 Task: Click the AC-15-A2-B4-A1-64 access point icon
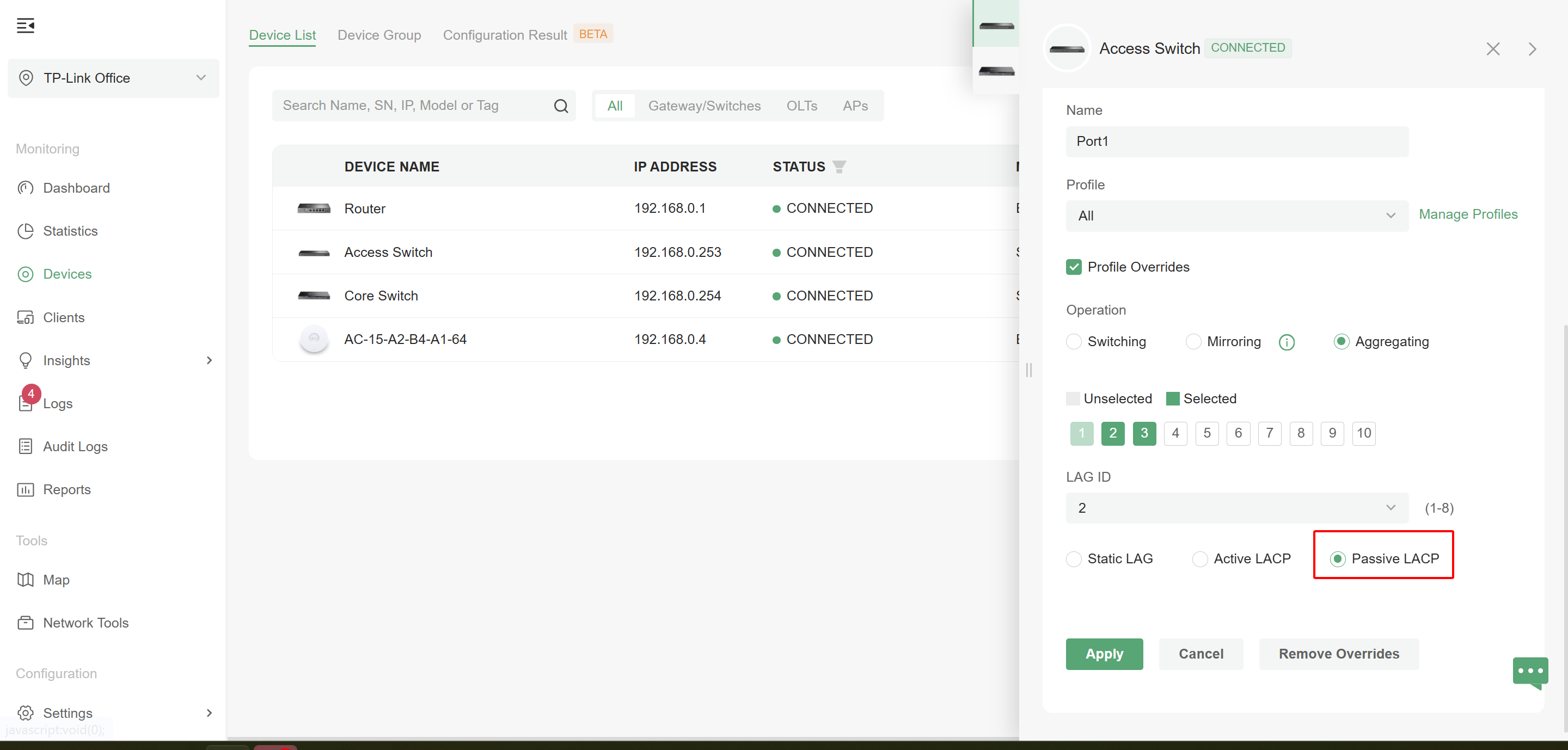pos(314,340)
